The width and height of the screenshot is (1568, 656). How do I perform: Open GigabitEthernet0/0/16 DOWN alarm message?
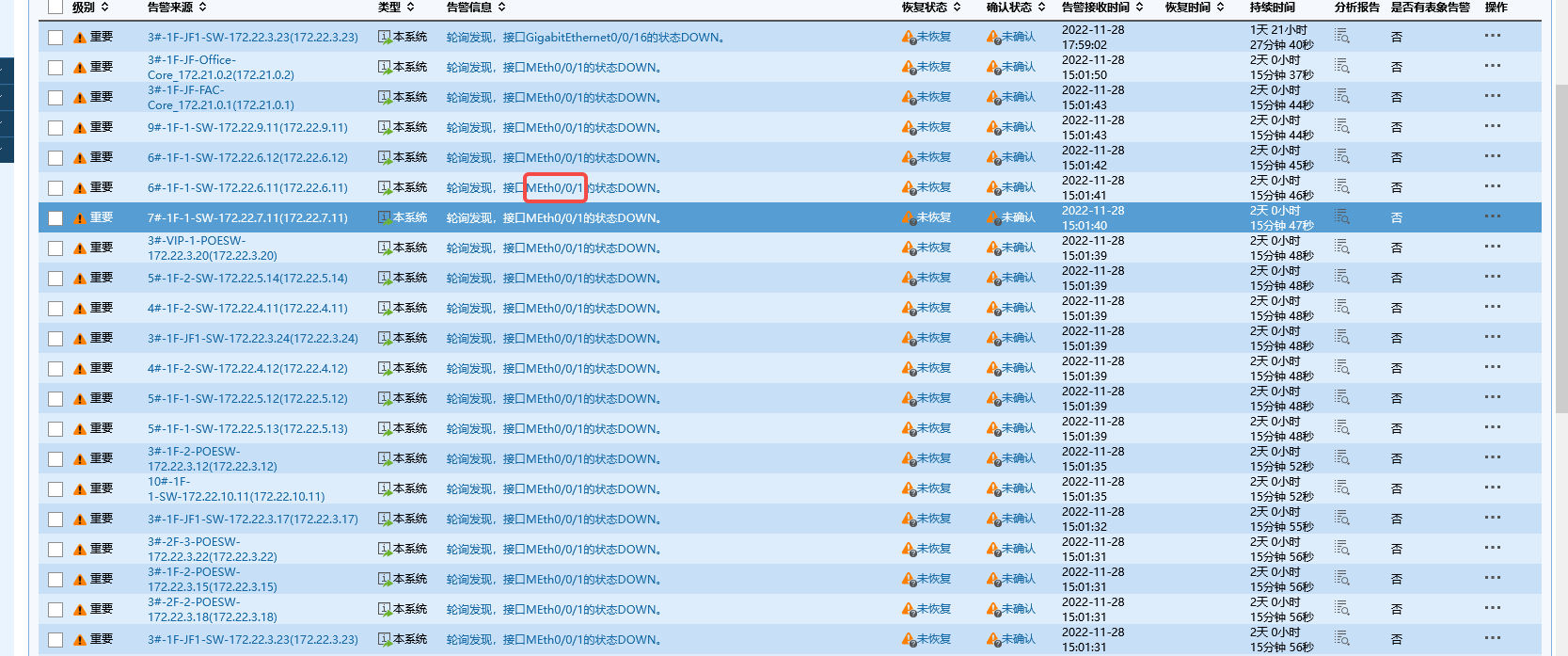[x=586, y=37]
